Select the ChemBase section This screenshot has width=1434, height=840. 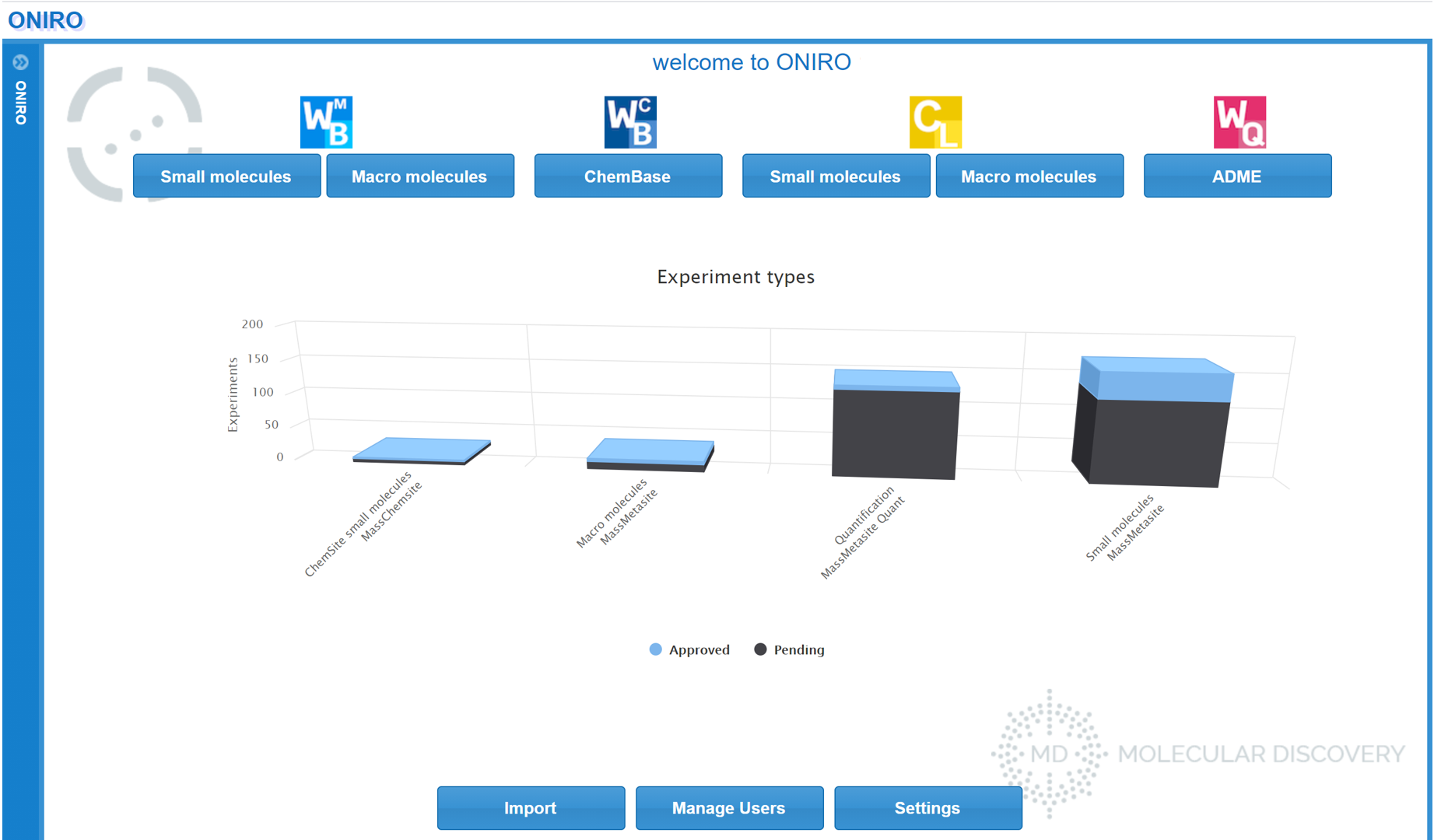click(627, 176)
